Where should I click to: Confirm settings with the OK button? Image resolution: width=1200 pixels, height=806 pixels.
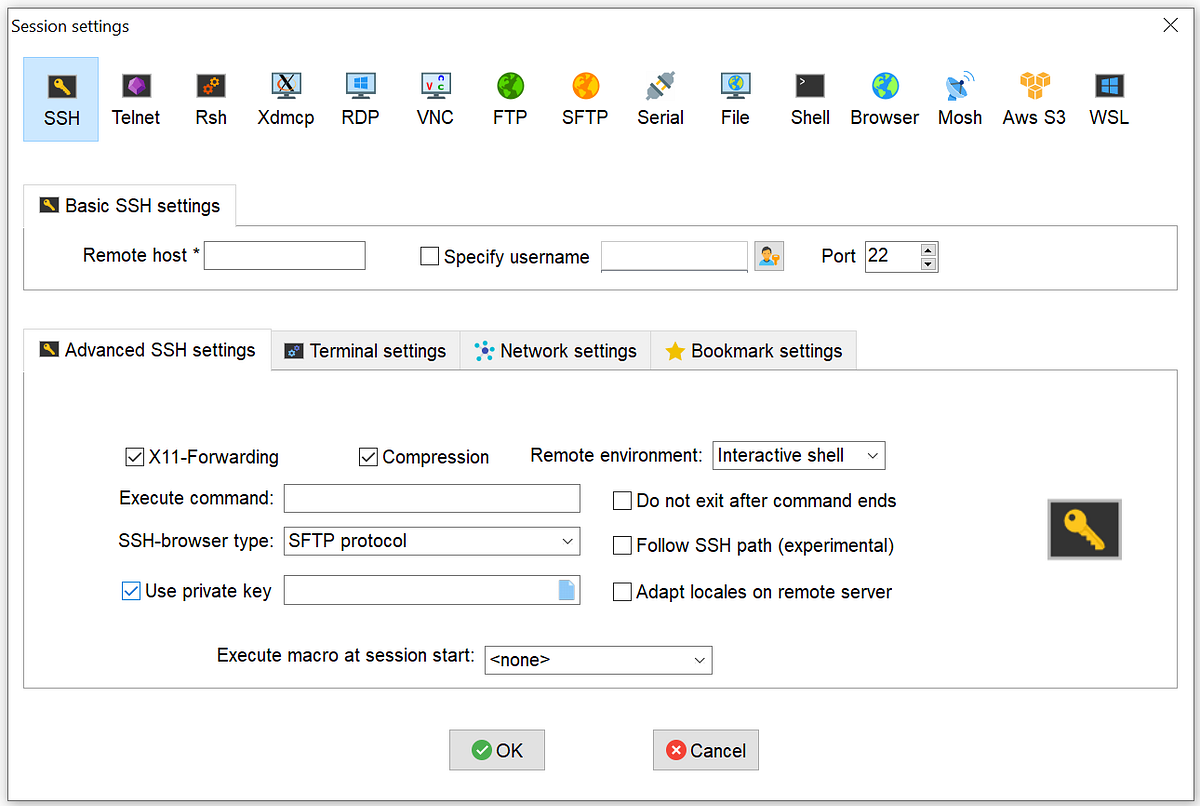point(497,749)
